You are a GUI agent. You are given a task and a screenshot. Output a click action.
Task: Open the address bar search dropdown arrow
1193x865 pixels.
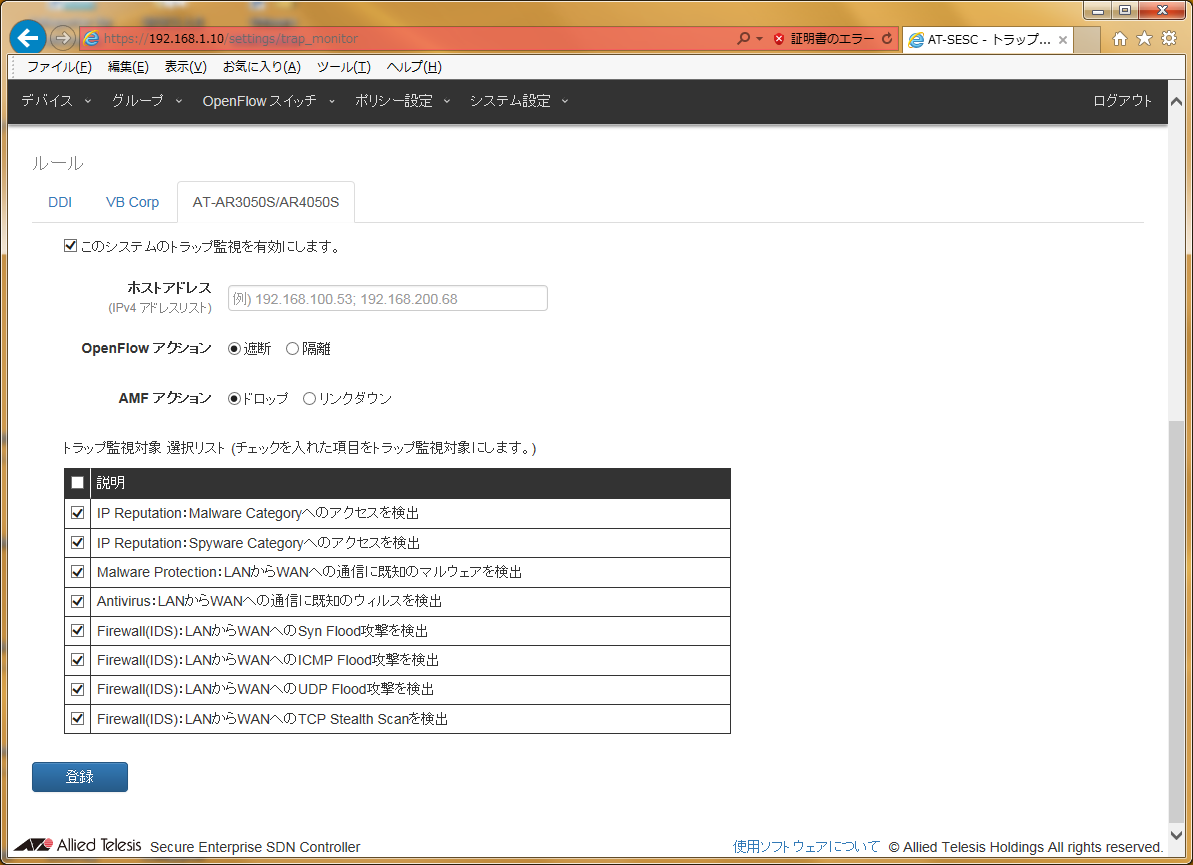point(759,39)
